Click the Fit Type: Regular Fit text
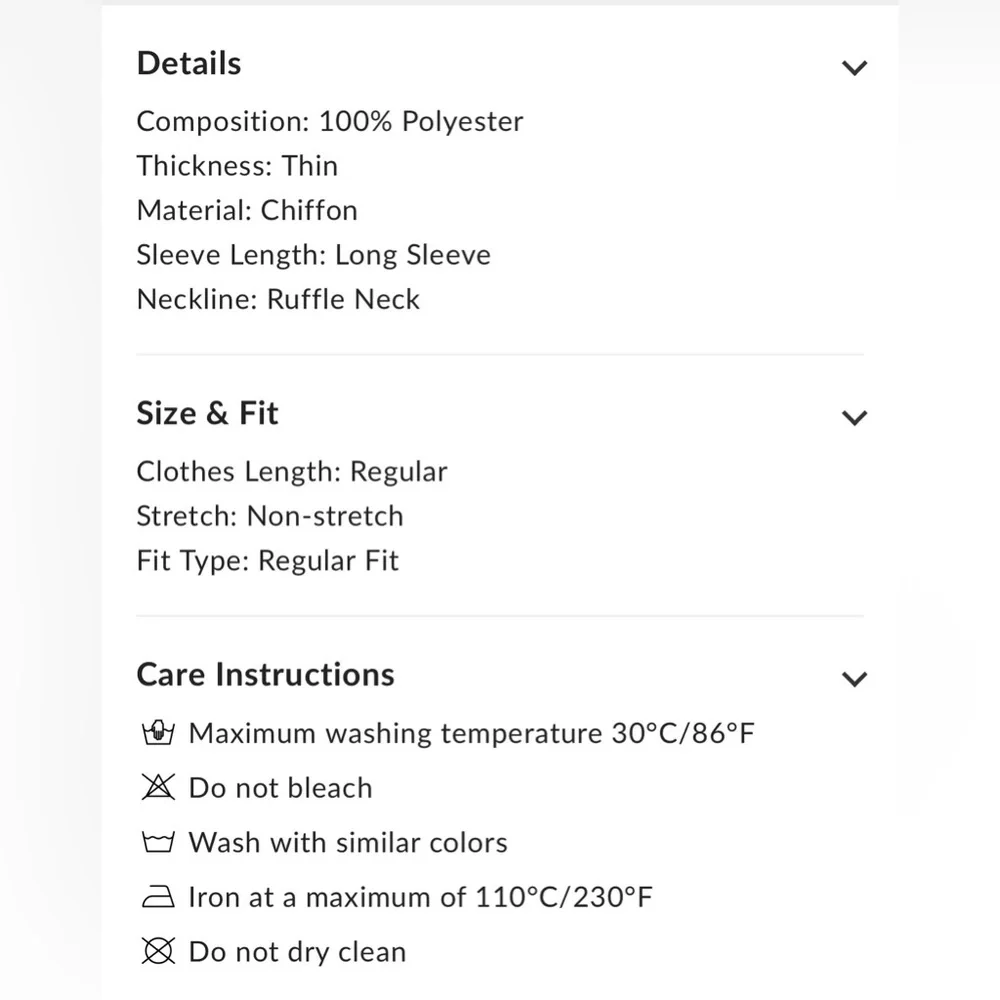The height and width of the screenshot is (1000, 1000). (x=267, y=561)
